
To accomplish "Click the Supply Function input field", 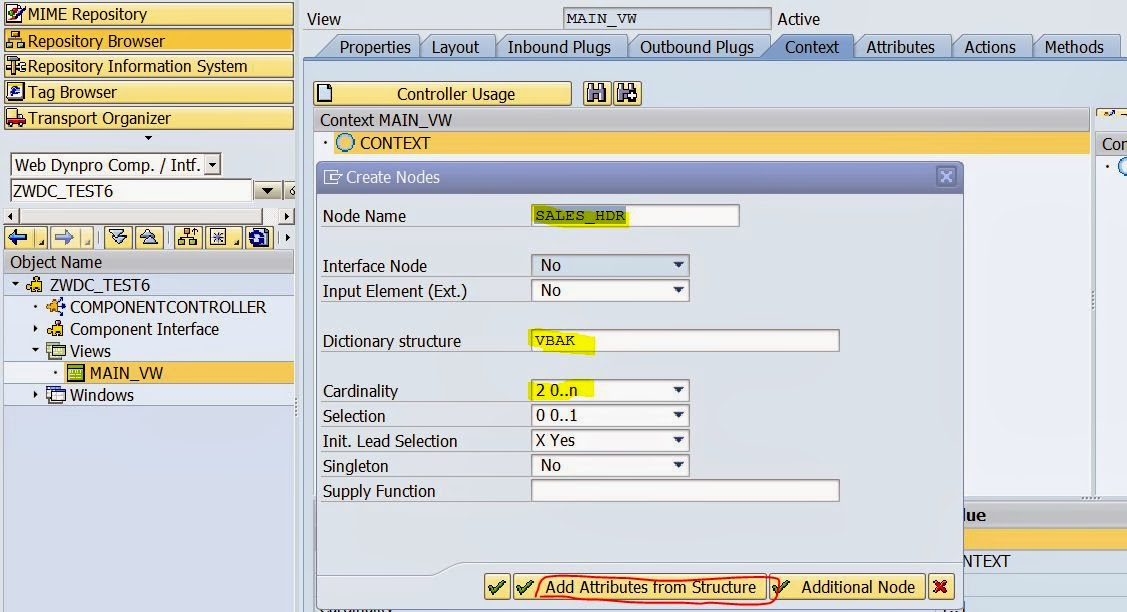I will coord(685,490).
